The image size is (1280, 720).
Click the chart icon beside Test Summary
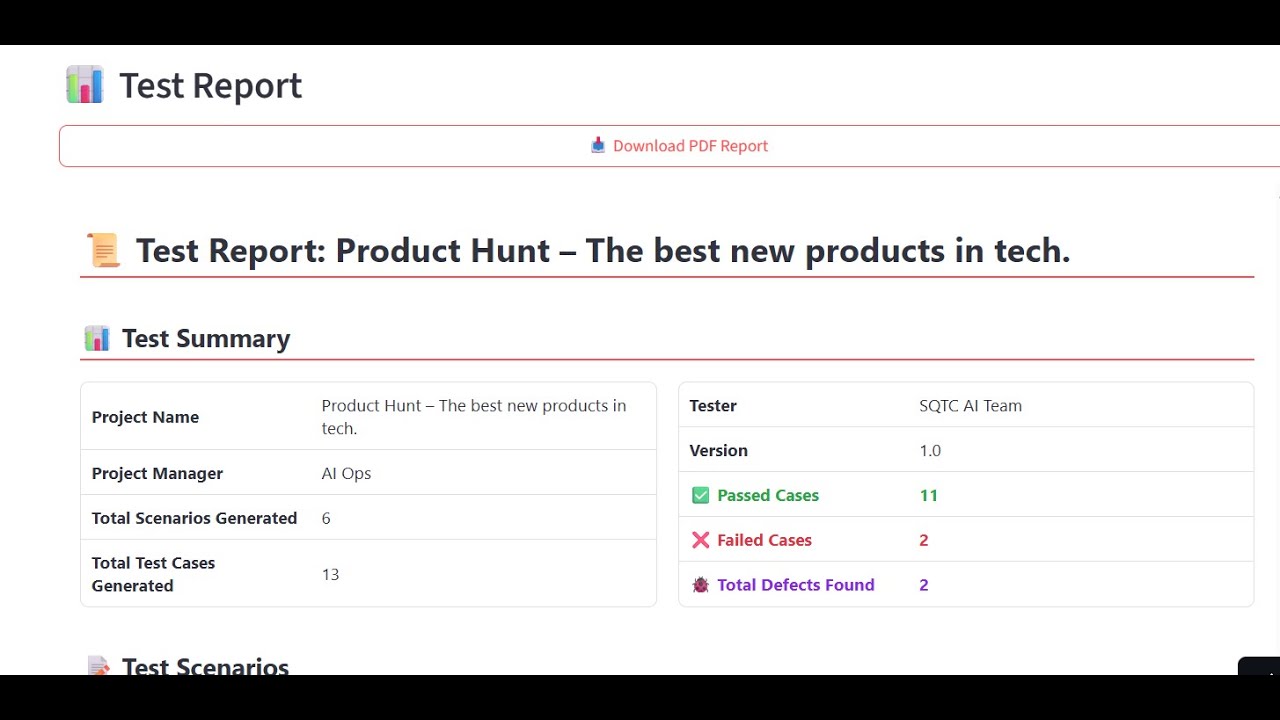[97, 338]
